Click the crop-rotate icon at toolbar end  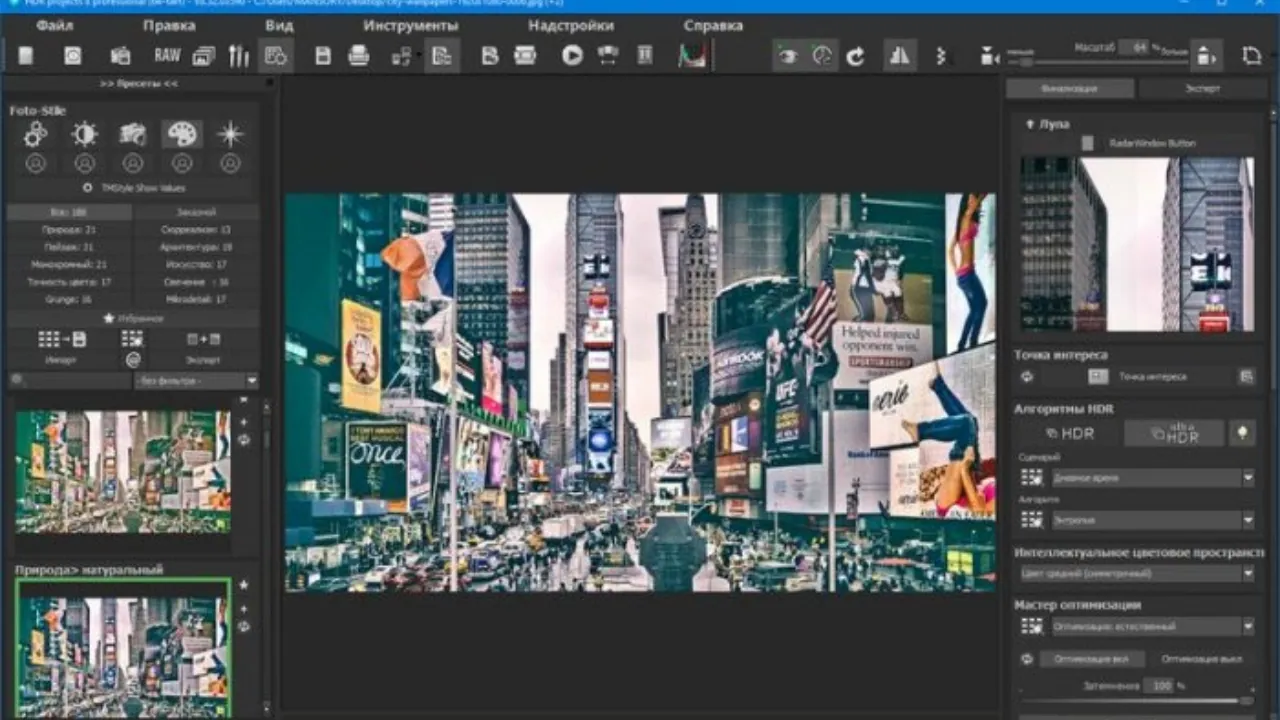pos(1251,56)
